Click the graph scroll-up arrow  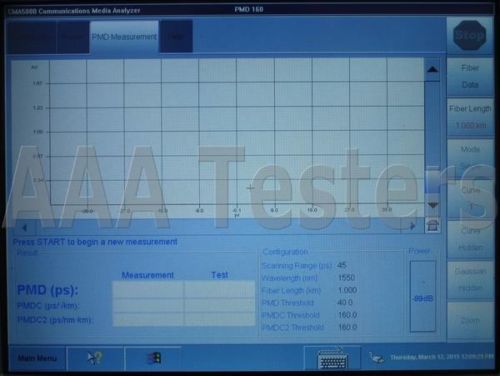click(x=433, y=69)
